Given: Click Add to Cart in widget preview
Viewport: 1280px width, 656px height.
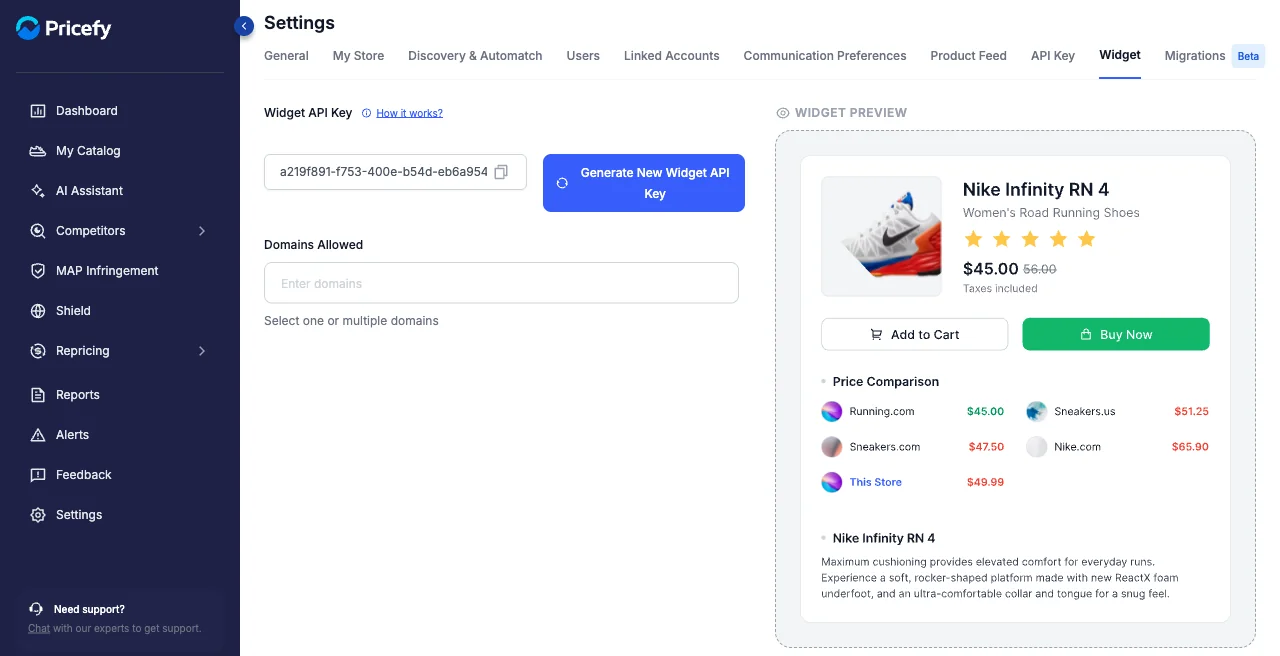Looking at the screenshot, I should point(914,334).
